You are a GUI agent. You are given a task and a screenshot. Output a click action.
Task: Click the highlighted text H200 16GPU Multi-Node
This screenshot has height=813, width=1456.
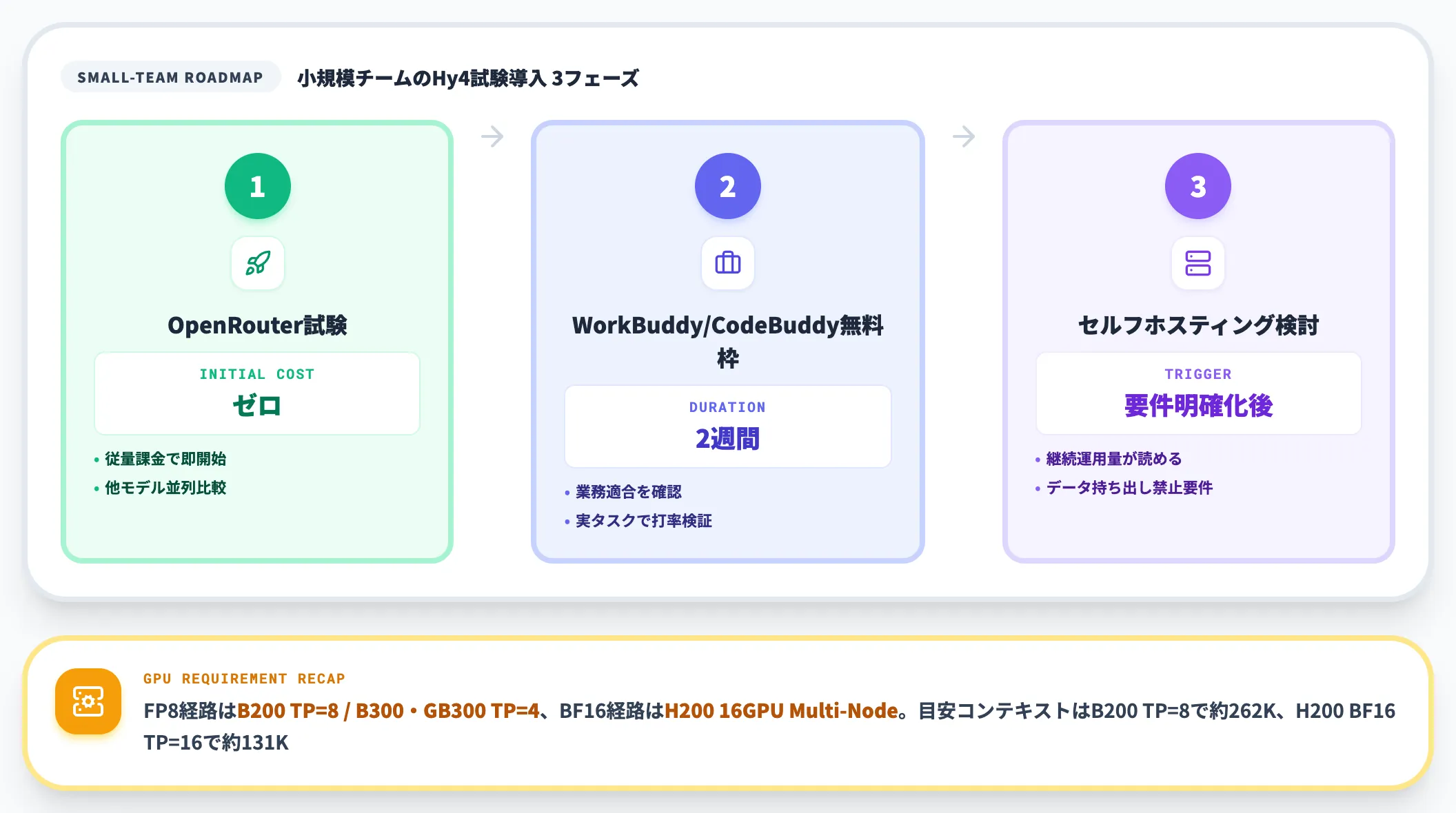(781, 710)
